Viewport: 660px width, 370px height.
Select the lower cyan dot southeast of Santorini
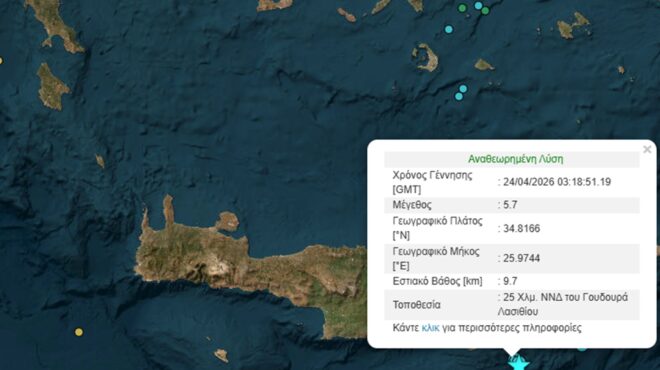[459, 96]
